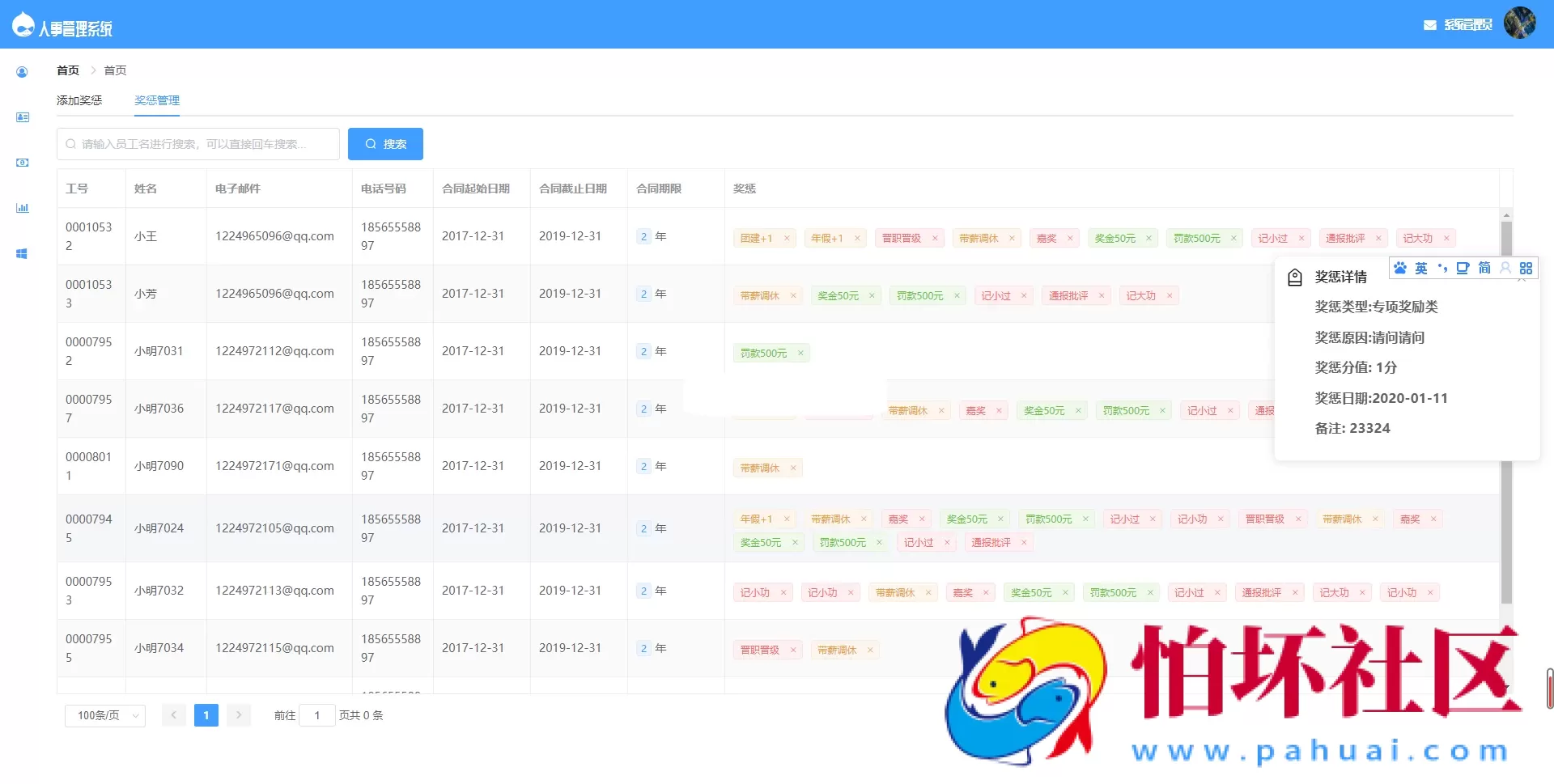Select the 英 English translation icon

[1421, 268]
